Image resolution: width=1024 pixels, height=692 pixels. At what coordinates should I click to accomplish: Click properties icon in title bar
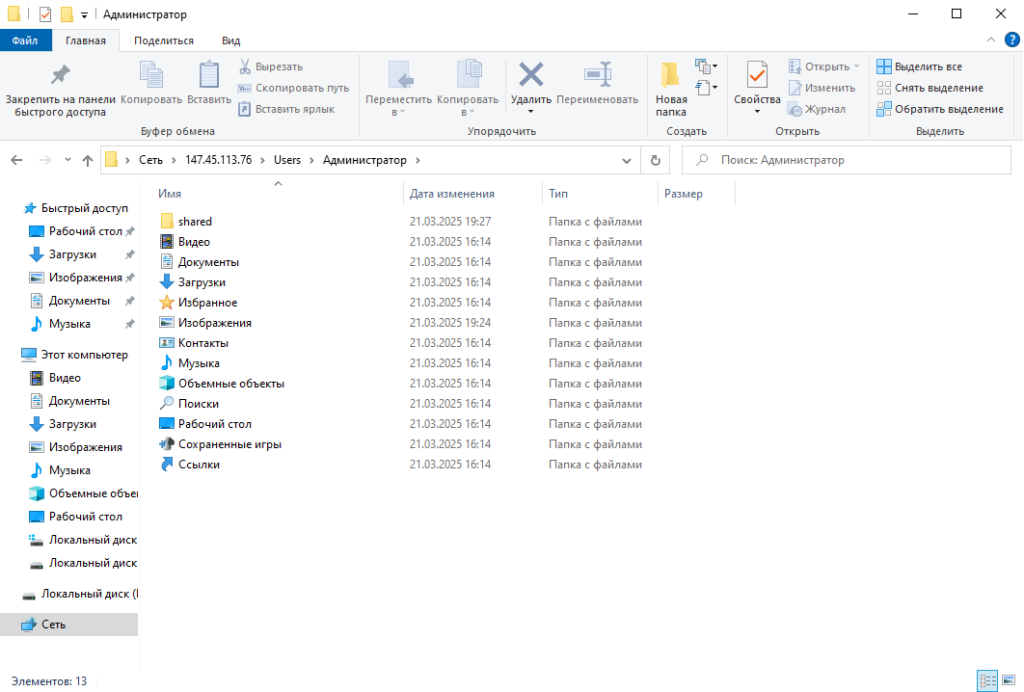point(45,14)
